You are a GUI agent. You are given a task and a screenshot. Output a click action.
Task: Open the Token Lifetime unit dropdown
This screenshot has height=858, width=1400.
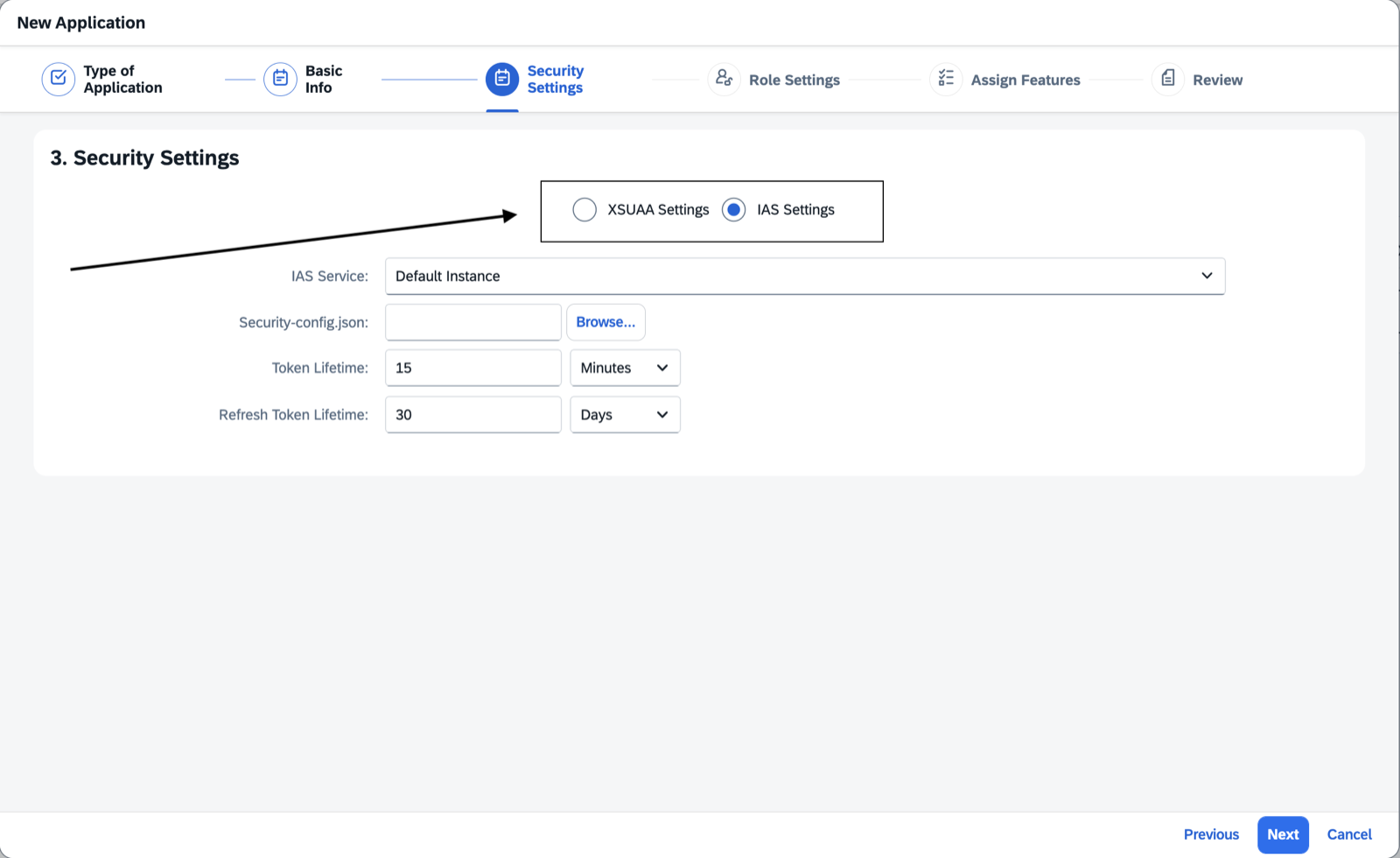(x=625, y=368)
